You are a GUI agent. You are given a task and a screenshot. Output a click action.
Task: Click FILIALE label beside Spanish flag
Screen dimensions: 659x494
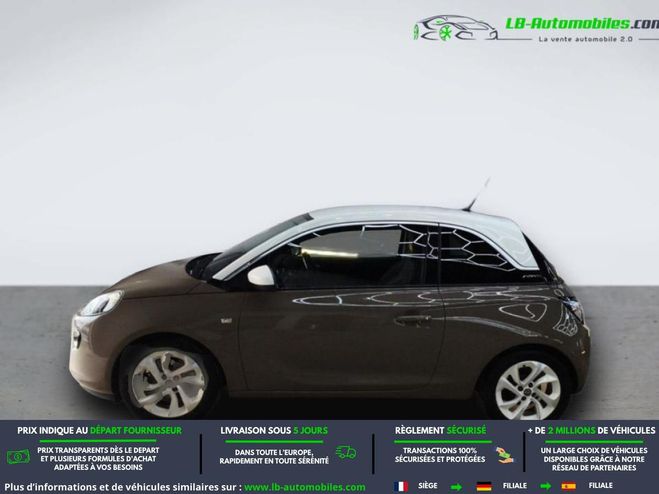tap(601, 486)
